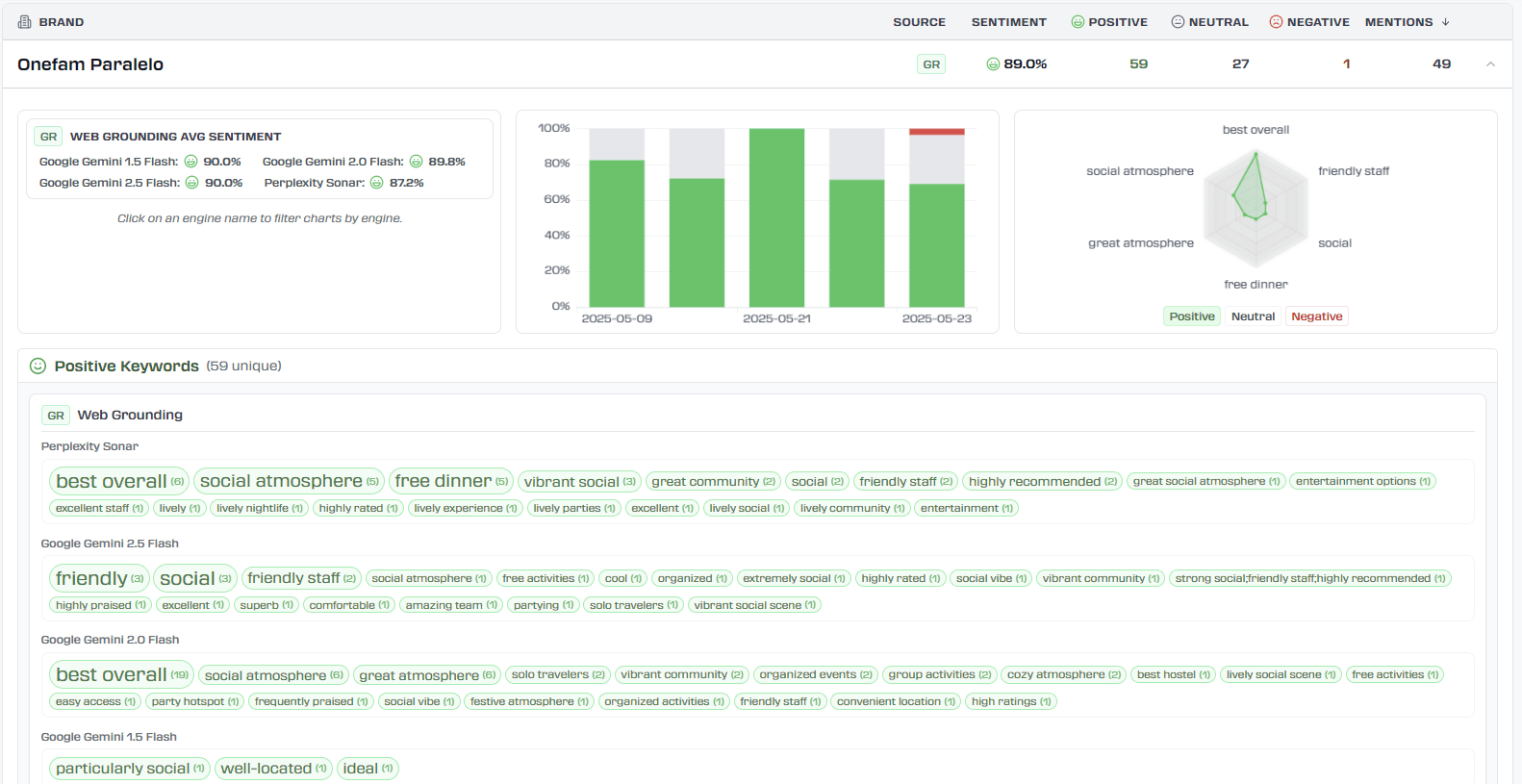
Task: Click the smiley icon beside 89.0% sentiment
Action: pos(993,64)
